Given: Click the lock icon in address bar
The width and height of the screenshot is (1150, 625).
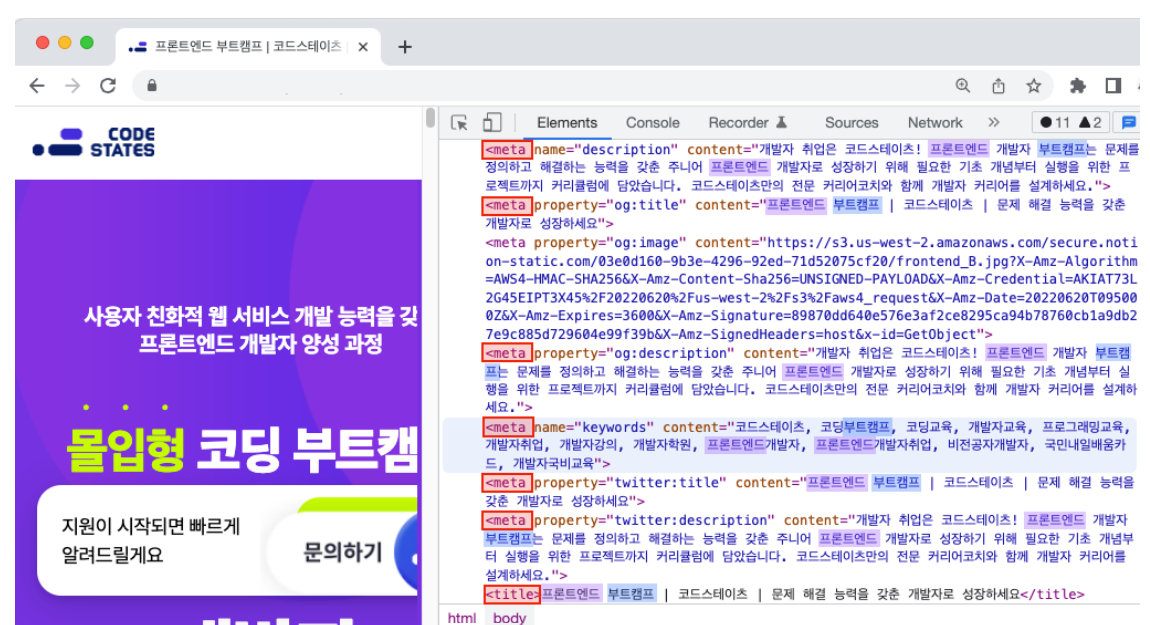Looking at the screenshot, I should pos(152,86).
